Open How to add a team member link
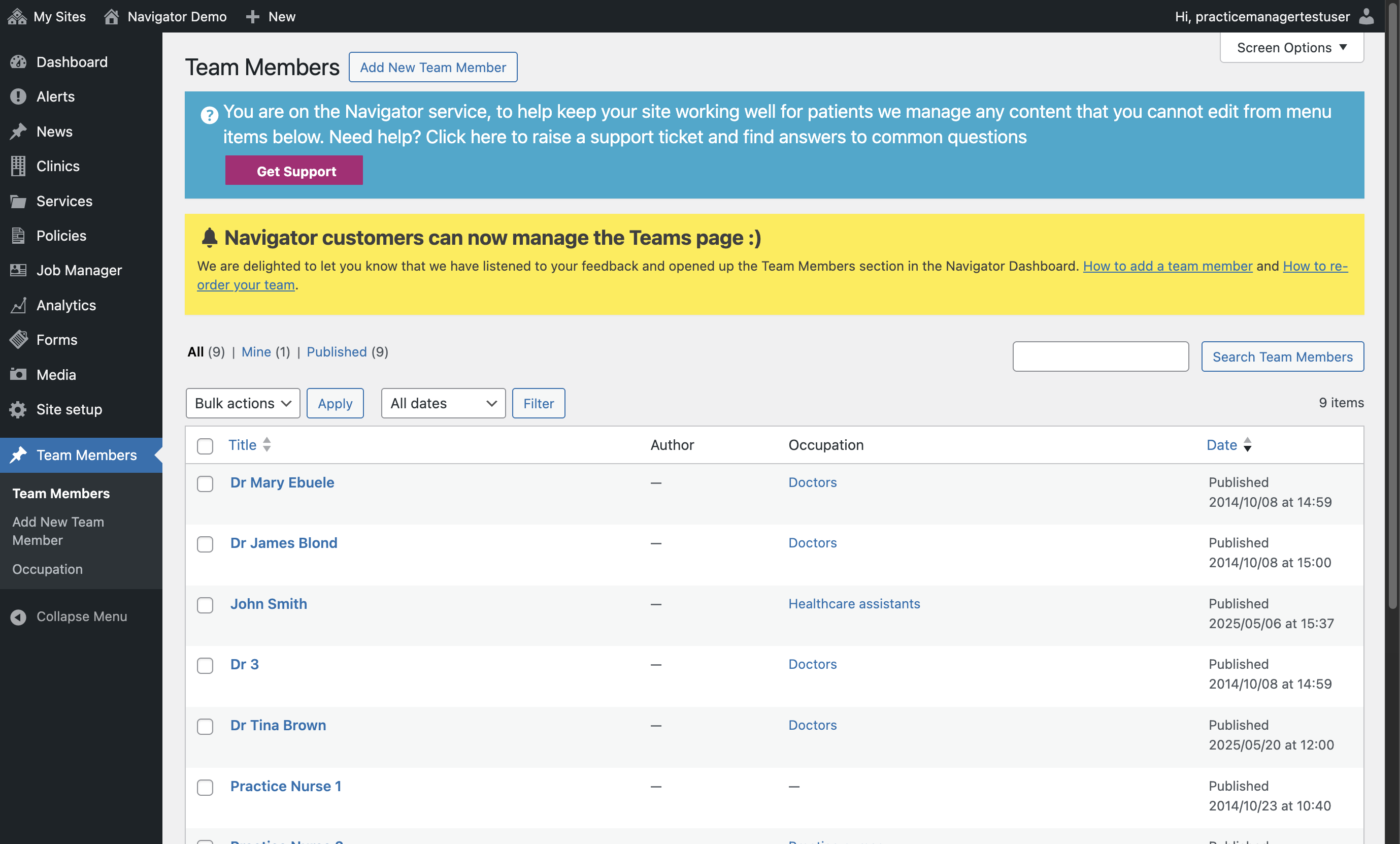The height and width of the screenshot is (844, 1400). pyautogui.click(x=1168, y=266)
